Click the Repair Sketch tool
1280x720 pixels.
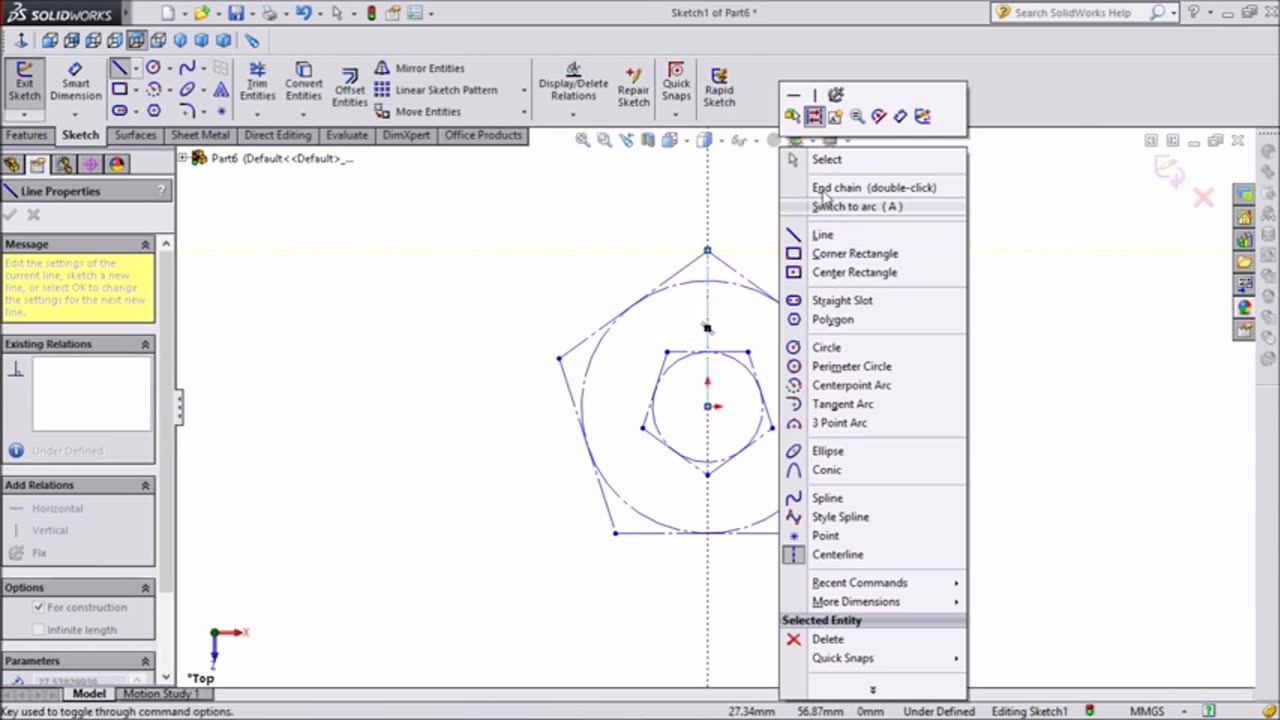coord(633,87)
